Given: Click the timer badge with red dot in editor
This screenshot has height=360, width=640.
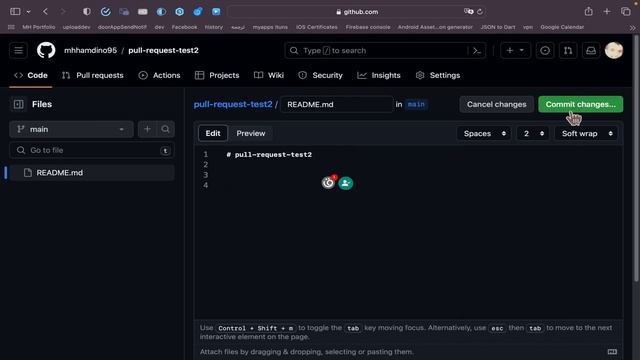Looking at the screenshot, I should point(328,183).
